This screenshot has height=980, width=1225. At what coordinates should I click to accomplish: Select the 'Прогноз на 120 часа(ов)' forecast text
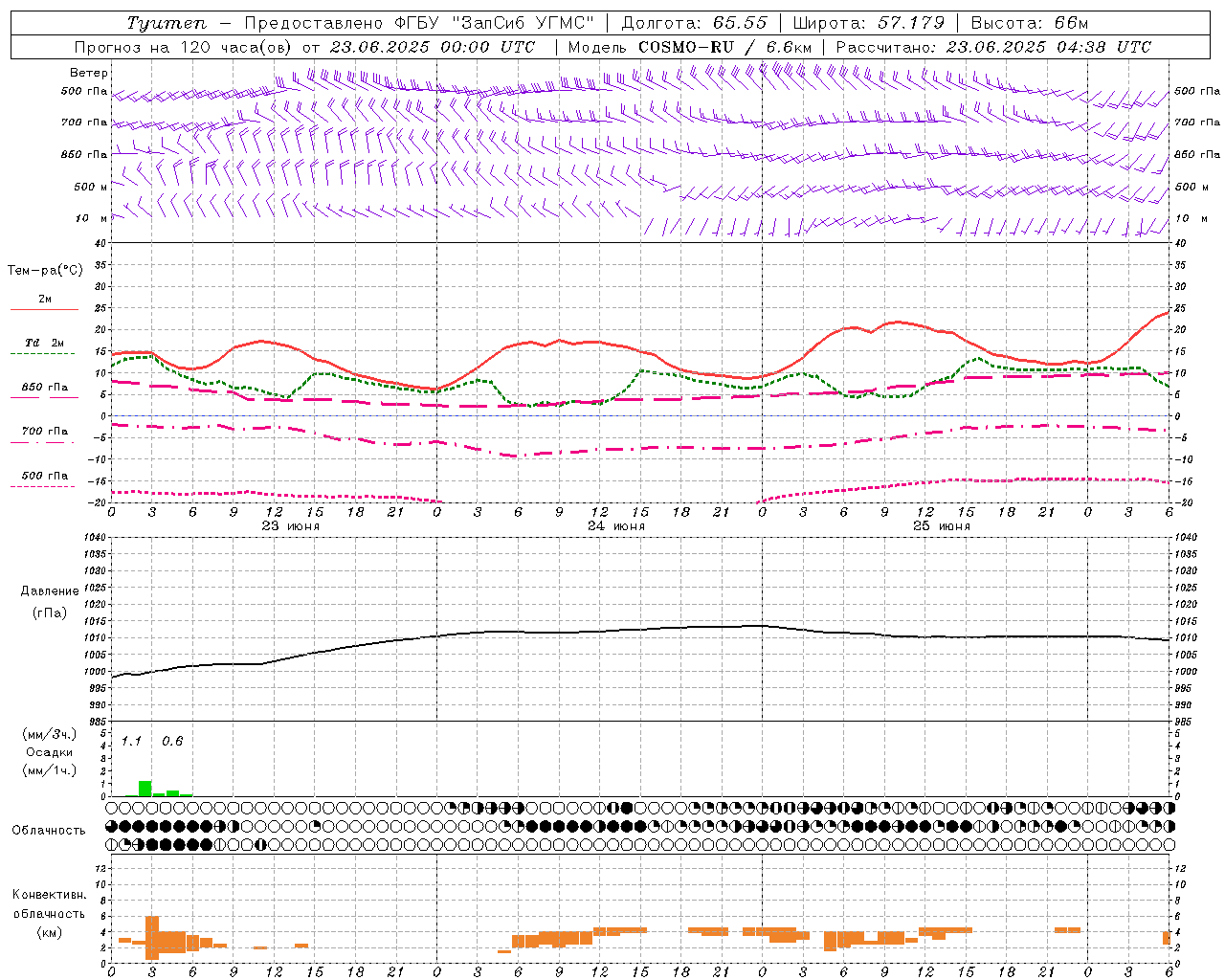click(x=184, y=47)
